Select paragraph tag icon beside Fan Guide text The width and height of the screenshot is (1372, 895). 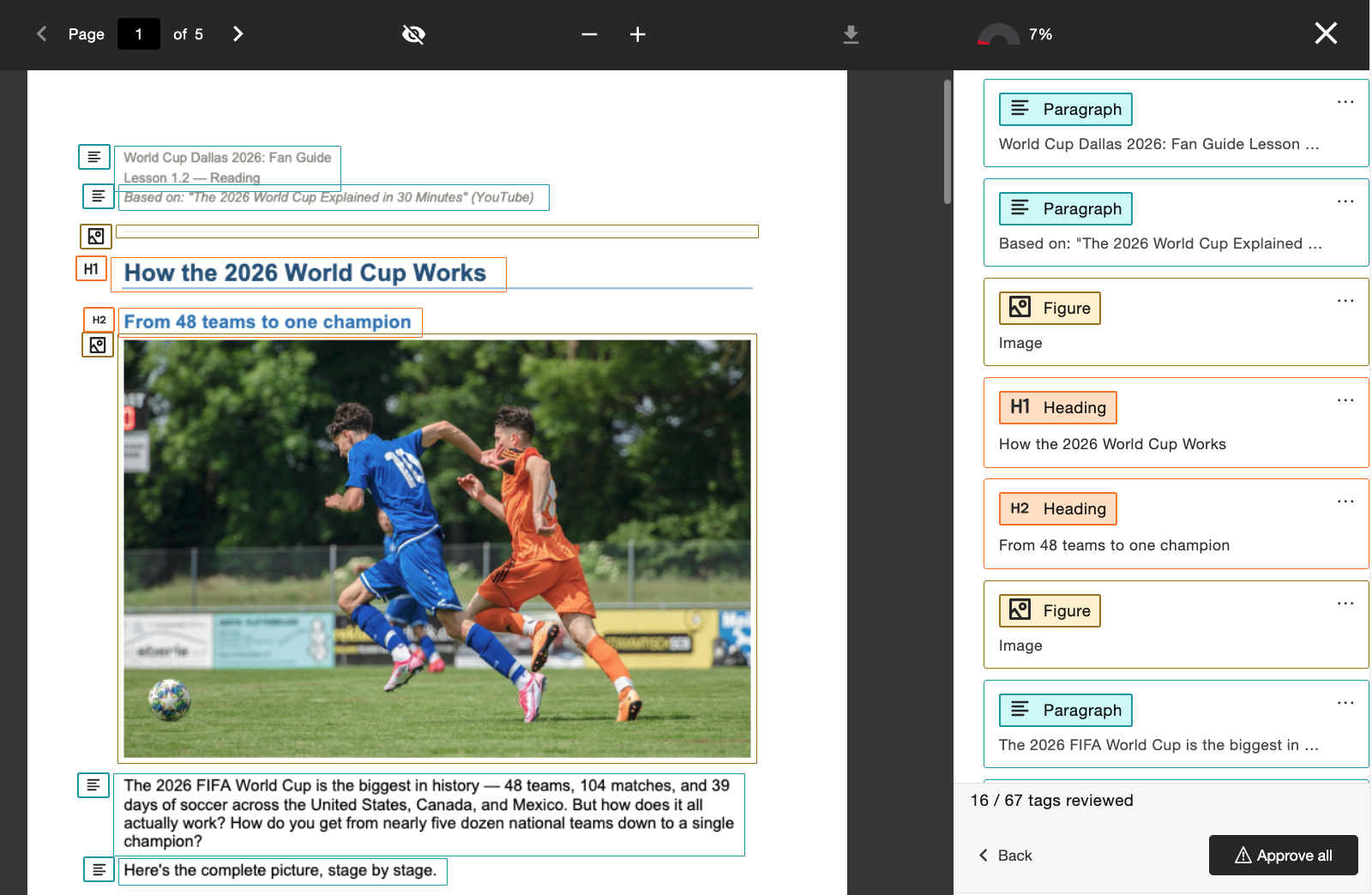[94, 157]
